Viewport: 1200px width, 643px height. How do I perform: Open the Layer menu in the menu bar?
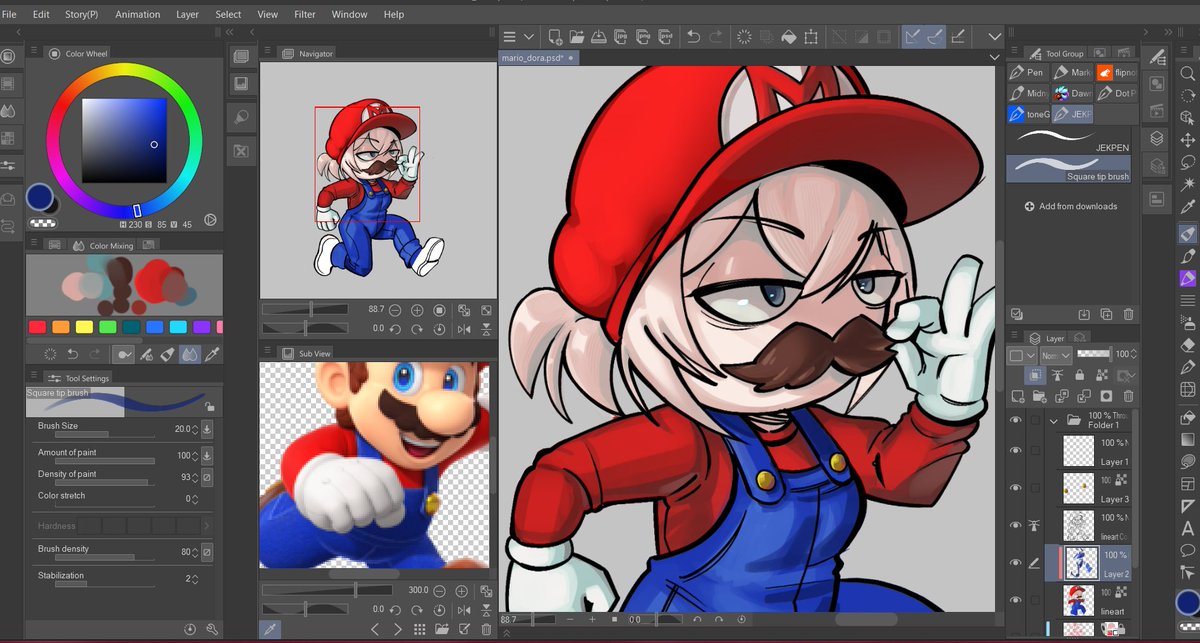click(x=187, y=14)
